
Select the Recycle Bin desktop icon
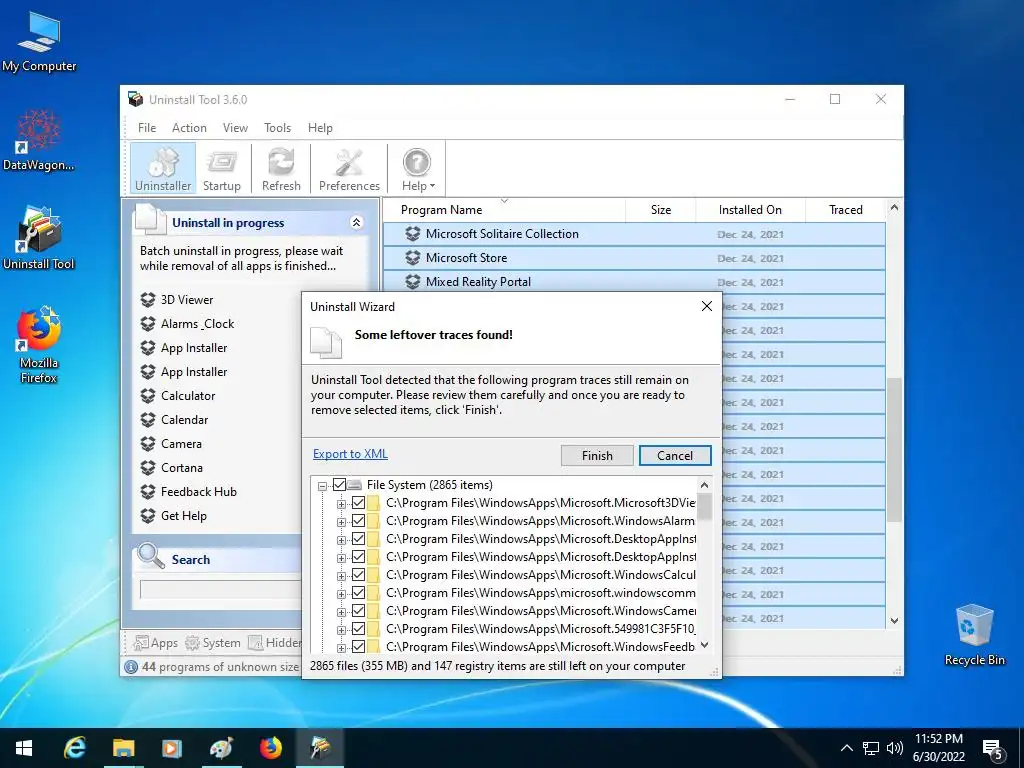(x=974, y=634)
